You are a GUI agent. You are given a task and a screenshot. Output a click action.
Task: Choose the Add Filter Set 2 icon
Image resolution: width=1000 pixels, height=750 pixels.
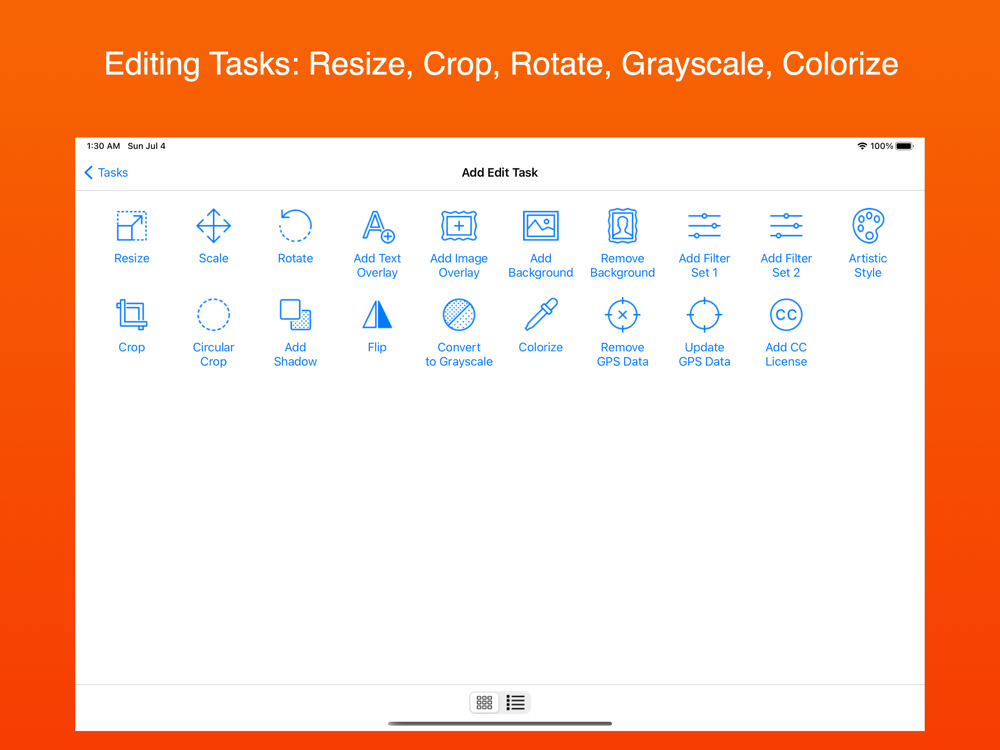pyautogui.click(x=786, y=226)
